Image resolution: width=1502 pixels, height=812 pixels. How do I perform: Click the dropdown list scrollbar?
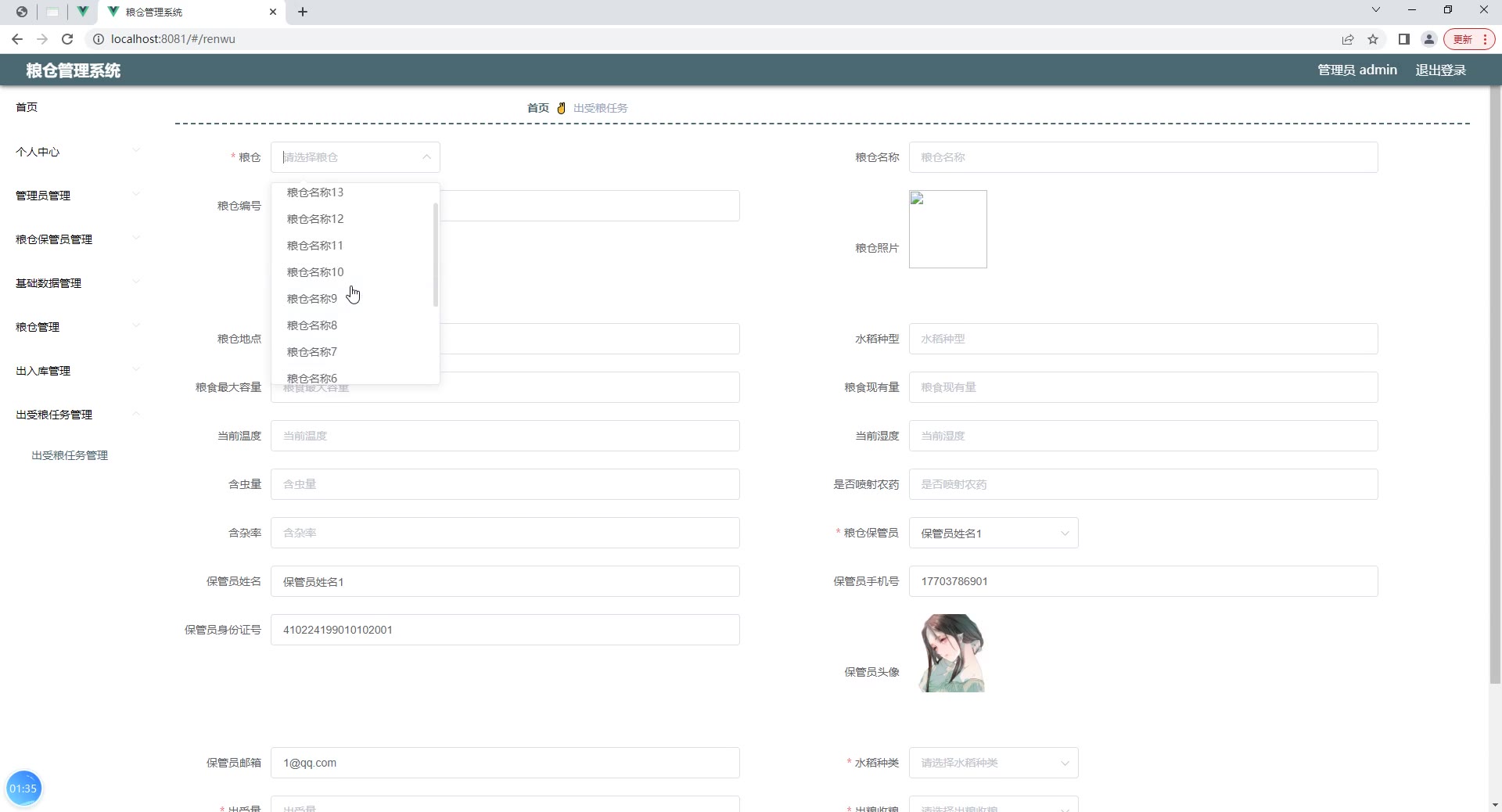pos(435,255)
